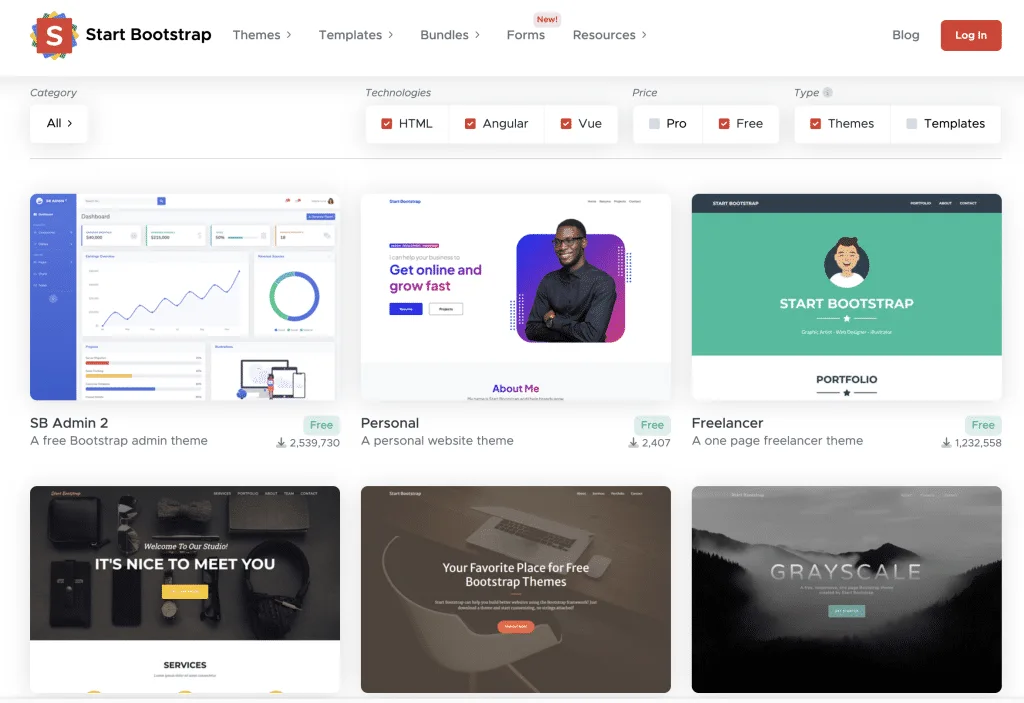Open the SB Admin 2 title link
Screen dimensions: 1024x703
click(x=69, y=423)
